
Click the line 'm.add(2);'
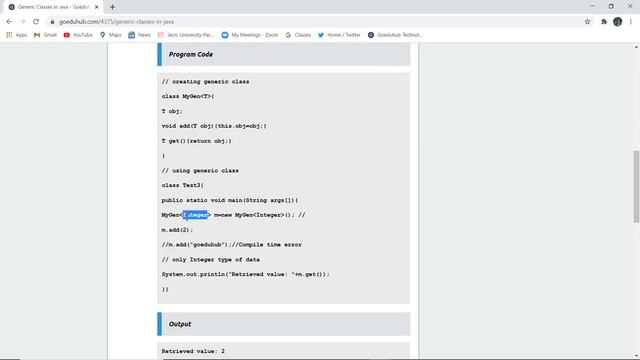tap(177, 230)
